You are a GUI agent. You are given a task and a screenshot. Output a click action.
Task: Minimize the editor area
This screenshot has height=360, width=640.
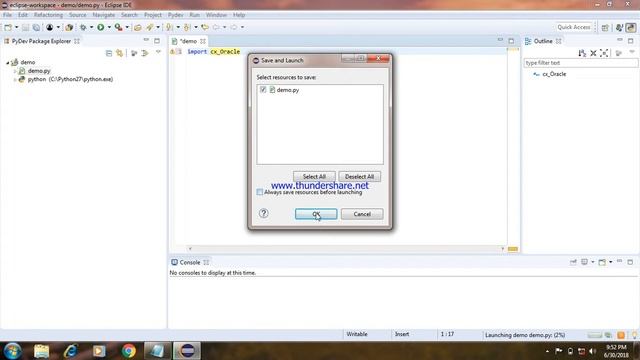click(x=500, y=40)
